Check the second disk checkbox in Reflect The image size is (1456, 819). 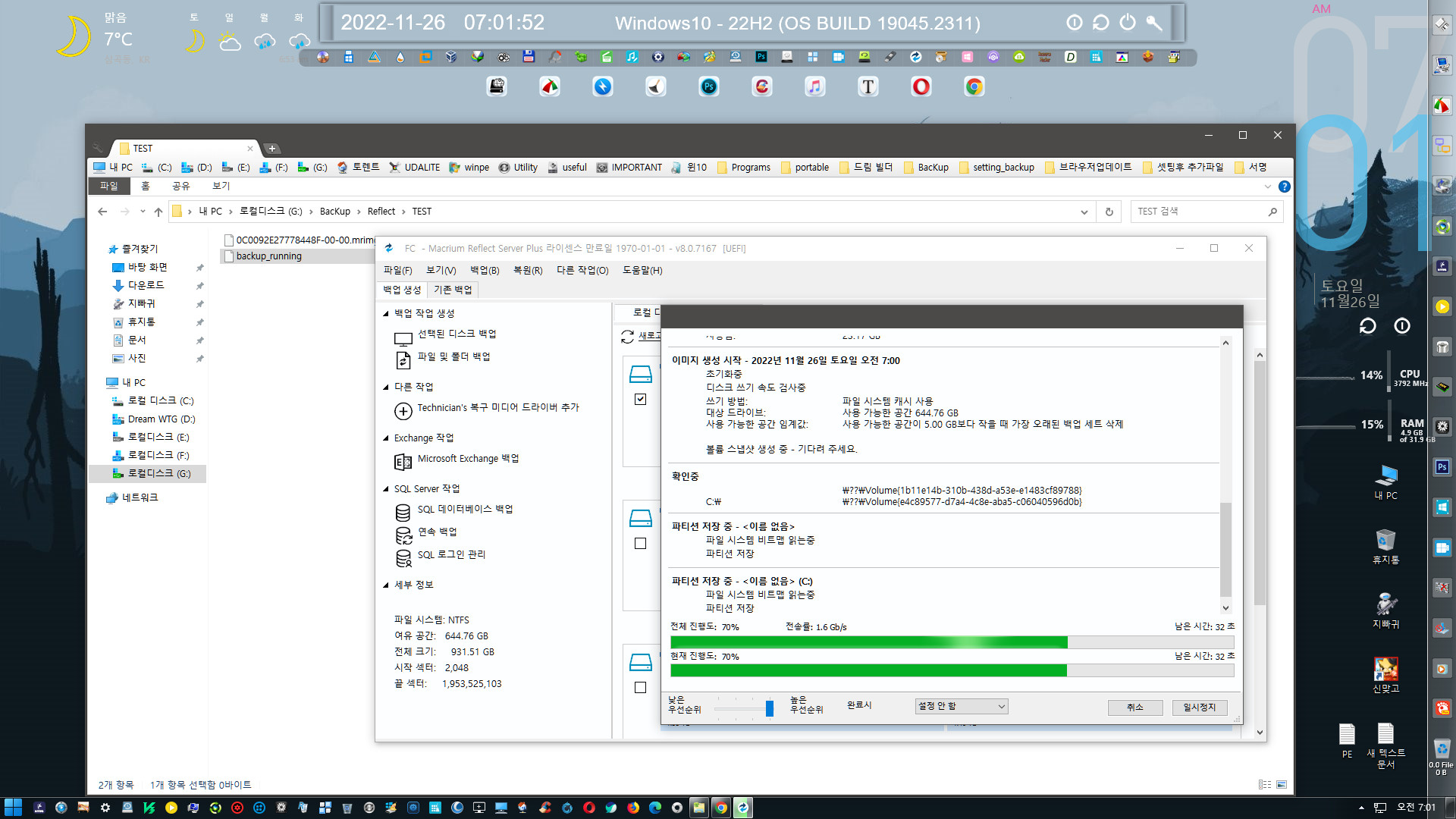click(641, 544)
